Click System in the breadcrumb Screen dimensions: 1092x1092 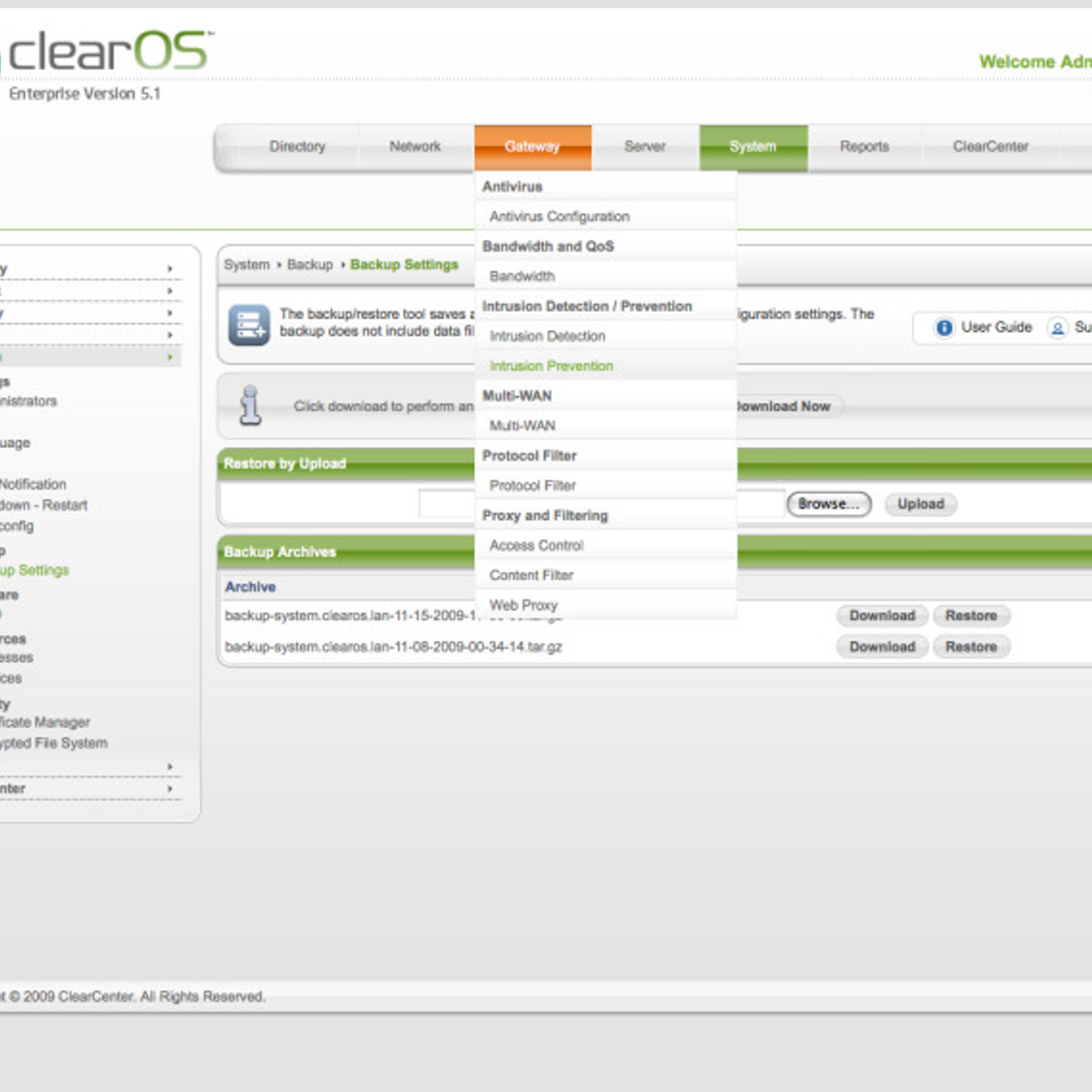coord(247,265)
